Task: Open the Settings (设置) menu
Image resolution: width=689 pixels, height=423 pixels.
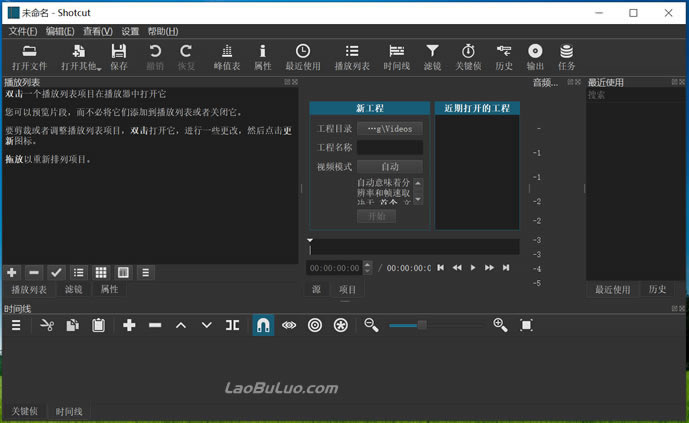Action: pyautogui.click(x=130, y=31)
